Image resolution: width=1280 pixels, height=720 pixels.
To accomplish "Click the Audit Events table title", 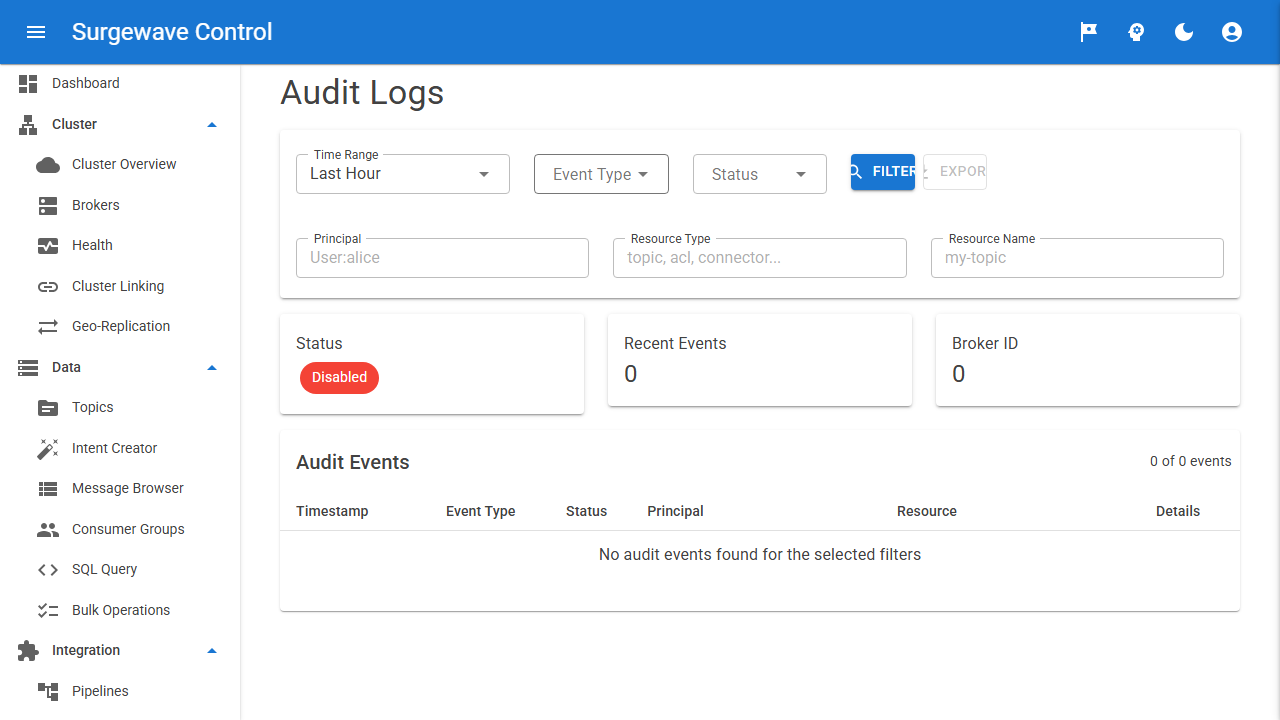I will [353, 462].
